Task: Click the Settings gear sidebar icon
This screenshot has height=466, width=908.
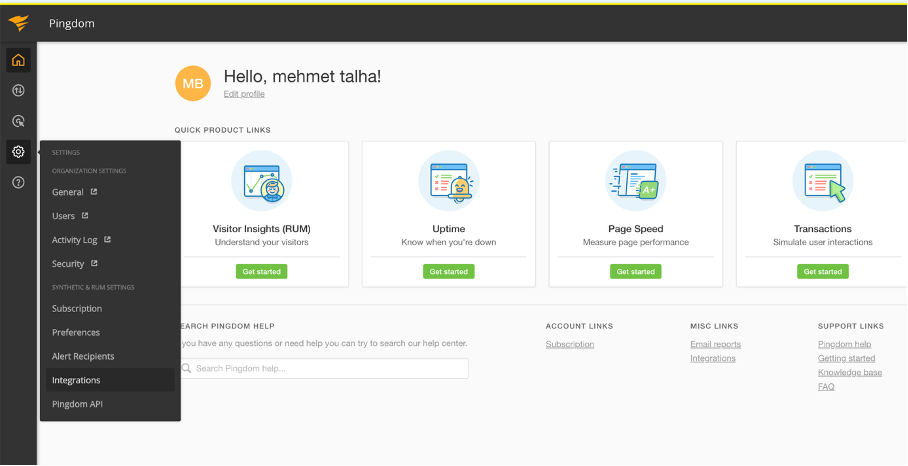Action: [x=18, y=152]
